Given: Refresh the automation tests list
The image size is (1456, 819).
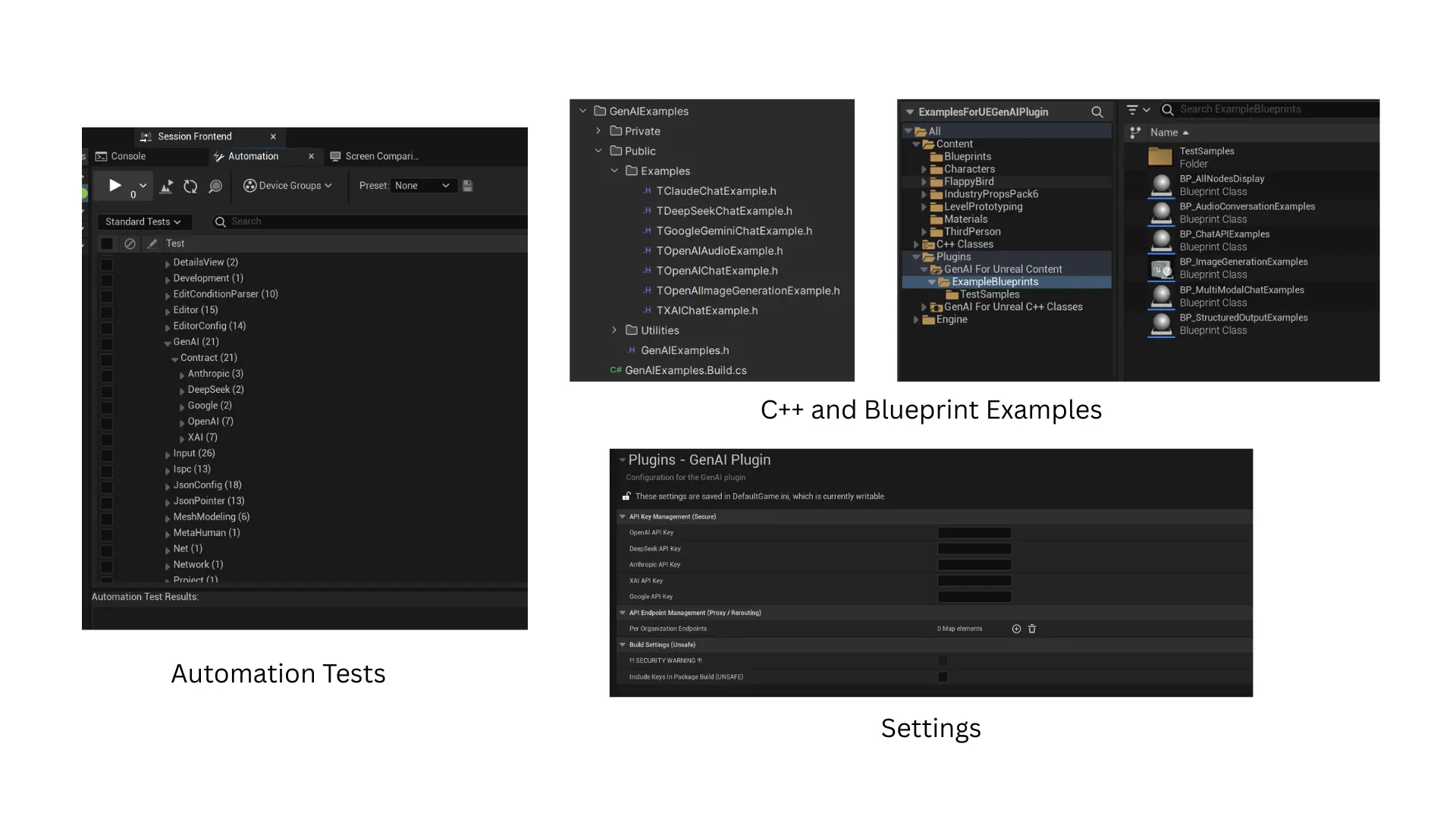Looking at the screenshot, I should [191, 186].
